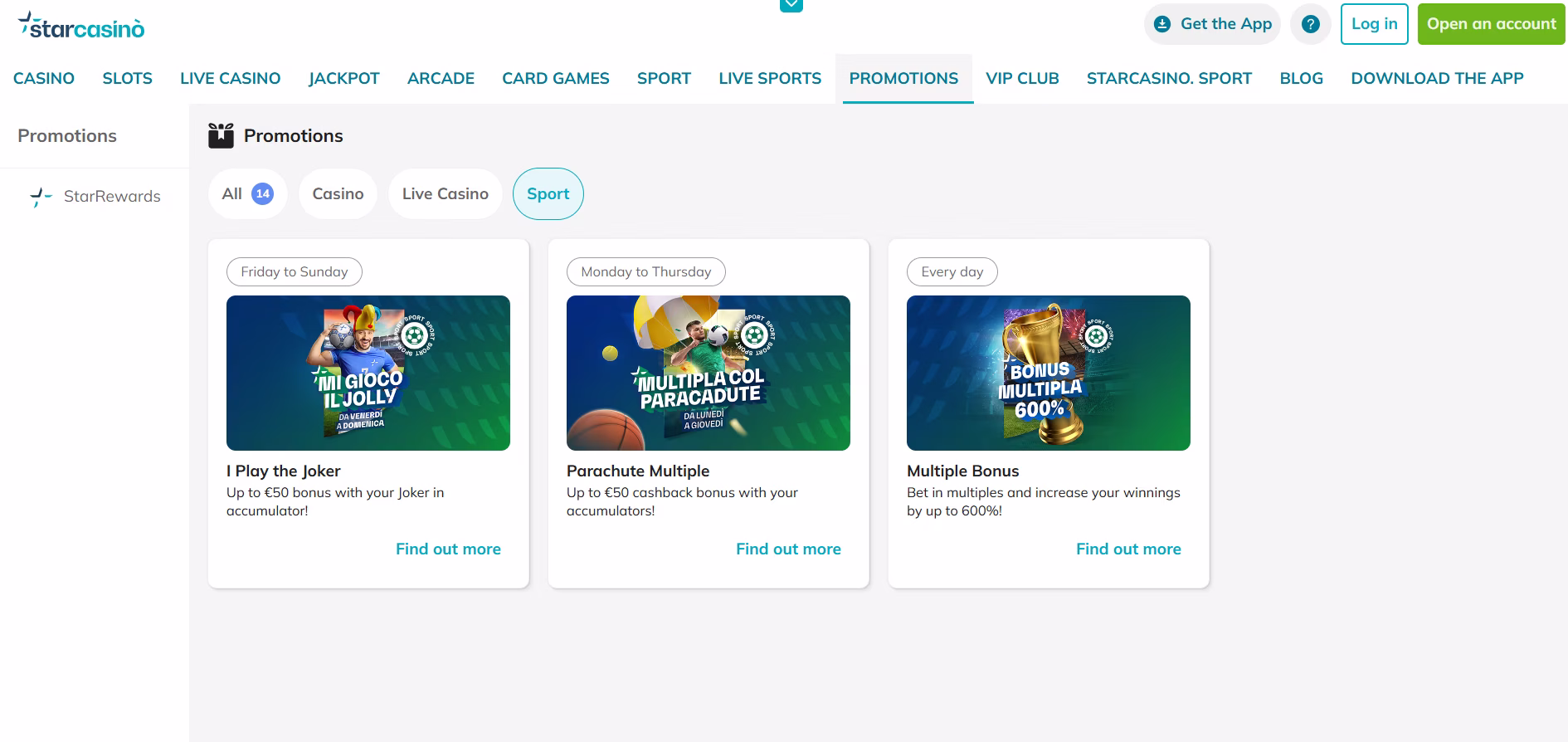Viewport: 1568px width, 742px height.
Task: Open the JACKPOT section
Action: 344,78
